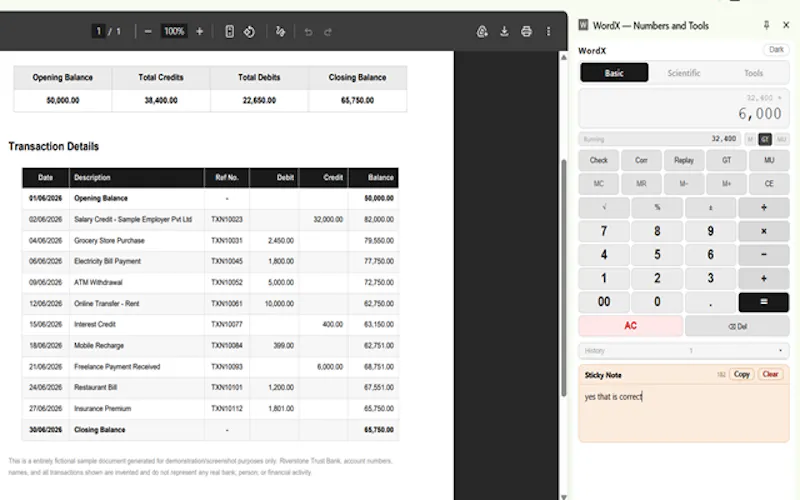The height and width of the screenshot is (500, 800).
Task: Switch to the Basic tab
Action: pos(614,73)
